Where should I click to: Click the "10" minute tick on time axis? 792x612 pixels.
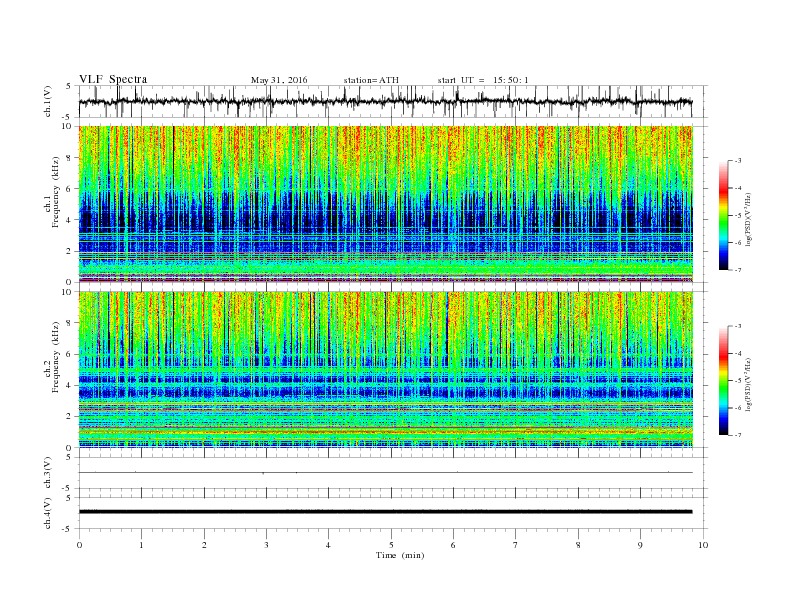click(703, 545)
